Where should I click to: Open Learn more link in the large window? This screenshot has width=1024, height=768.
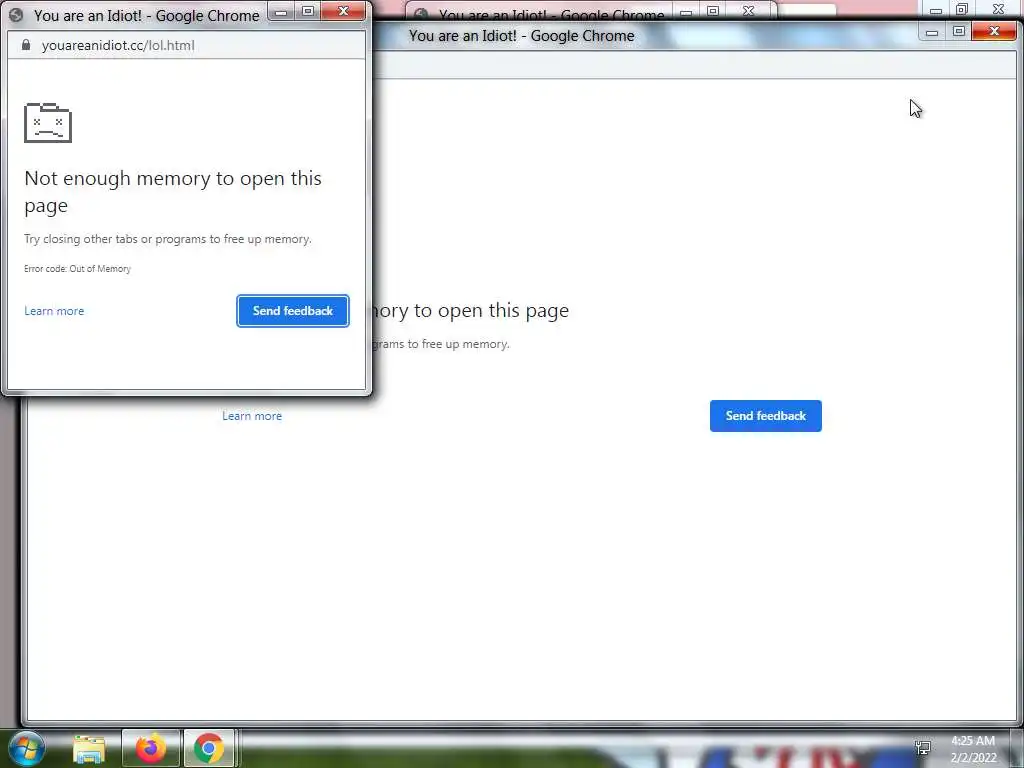[x=252, y=416]
